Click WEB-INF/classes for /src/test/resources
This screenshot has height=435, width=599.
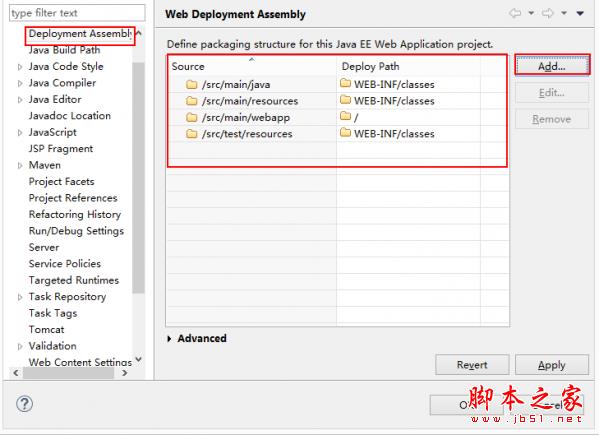pos(394,134)
